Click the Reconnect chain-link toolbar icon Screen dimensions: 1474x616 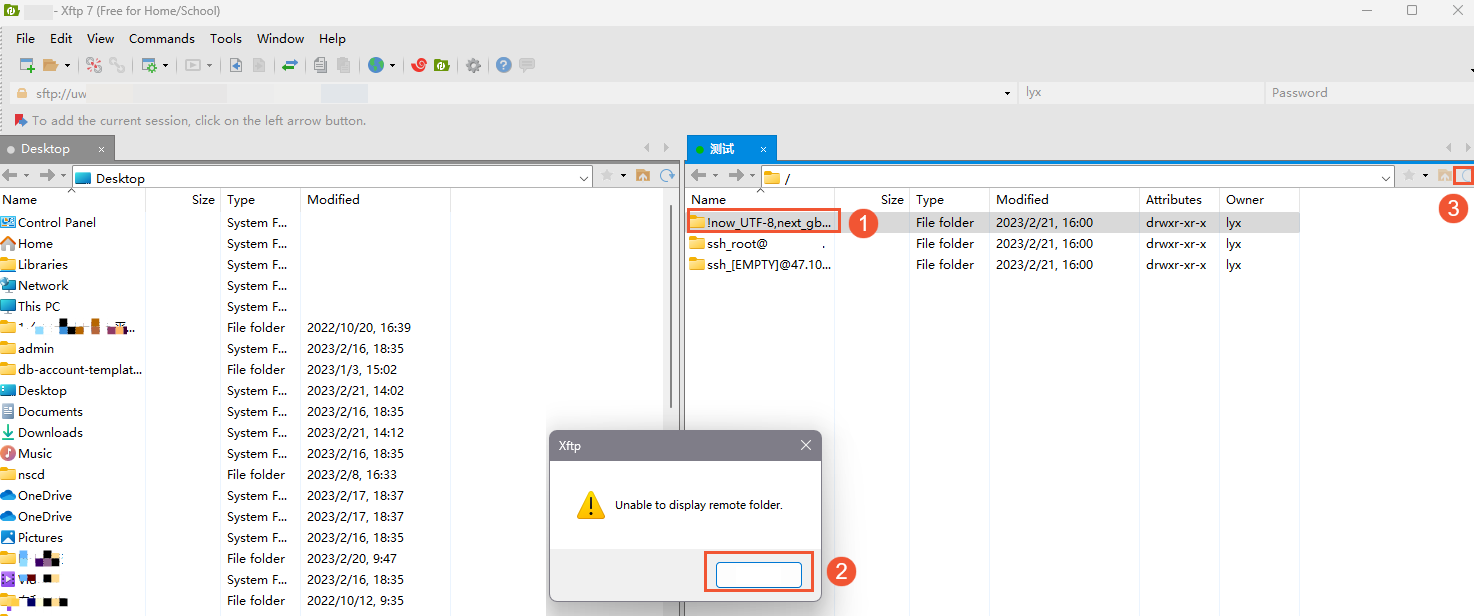[117, 65]
